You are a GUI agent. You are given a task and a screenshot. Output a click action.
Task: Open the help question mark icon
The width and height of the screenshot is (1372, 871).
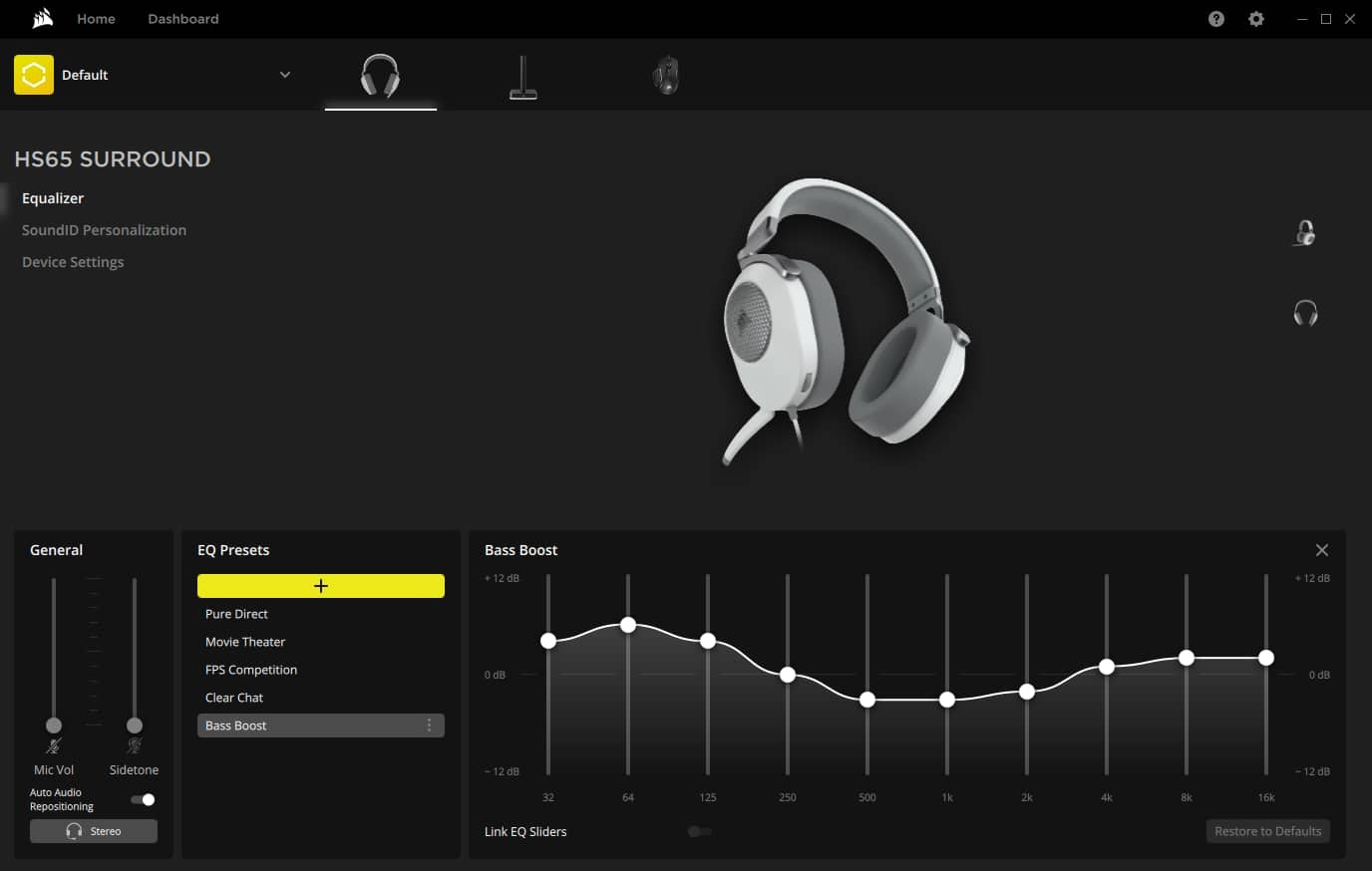[1215, 19]
